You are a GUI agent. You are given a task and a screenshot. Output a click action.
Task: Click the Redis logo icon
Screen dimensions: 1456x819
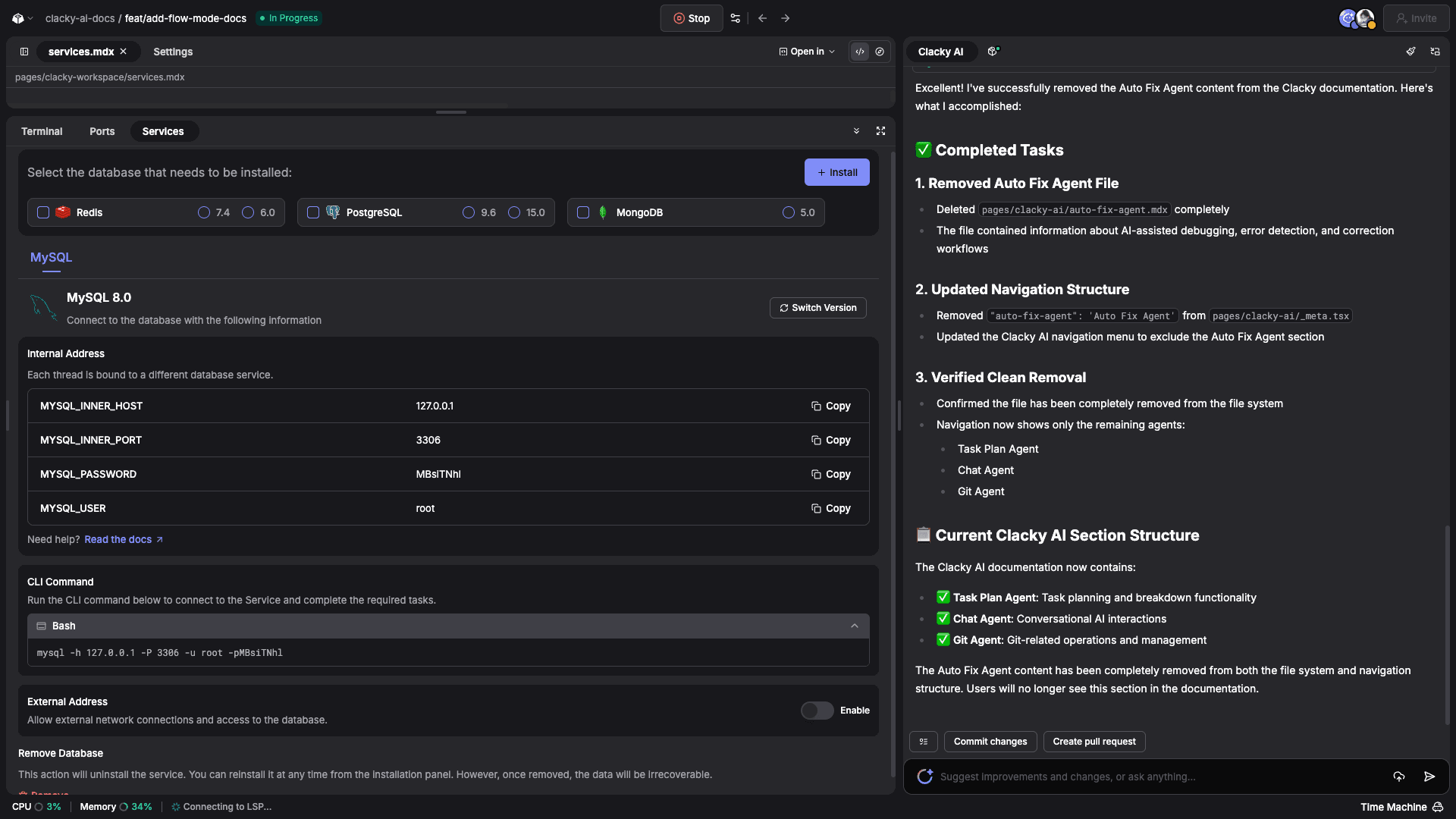pos(63,212)
